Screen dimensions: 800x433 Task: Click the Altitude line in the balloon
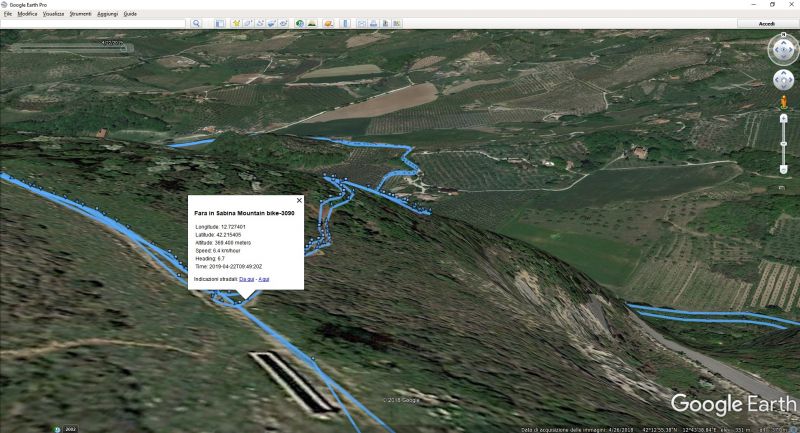click(x=223, y=243)
